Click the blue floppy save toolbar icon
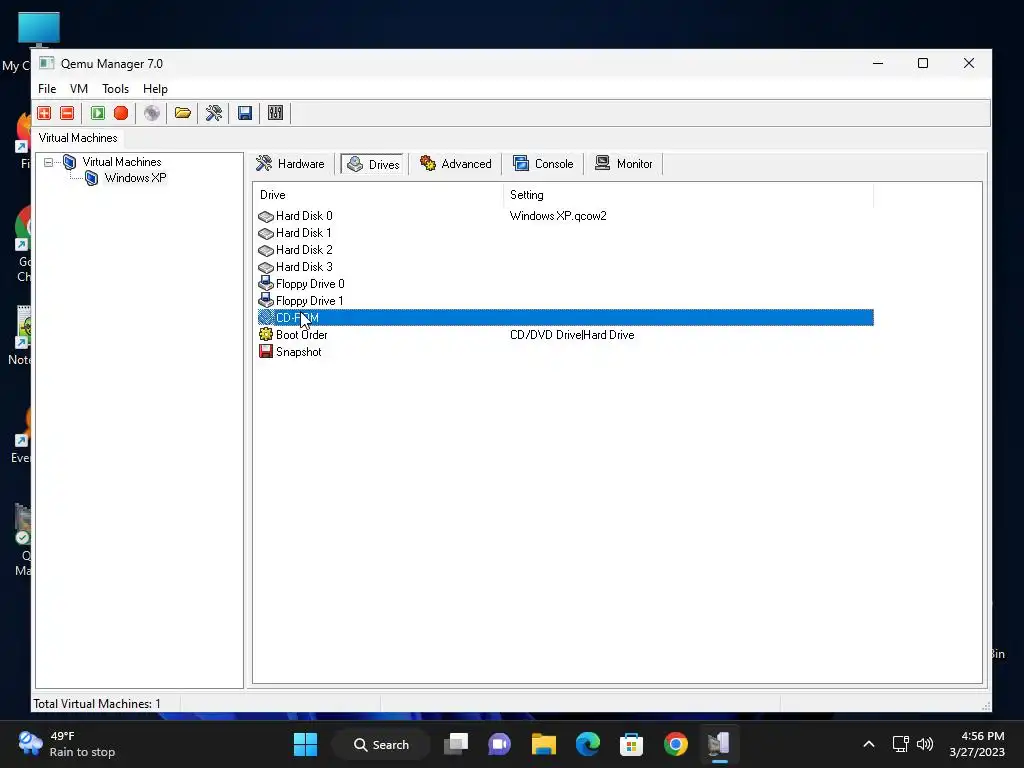 245,113
